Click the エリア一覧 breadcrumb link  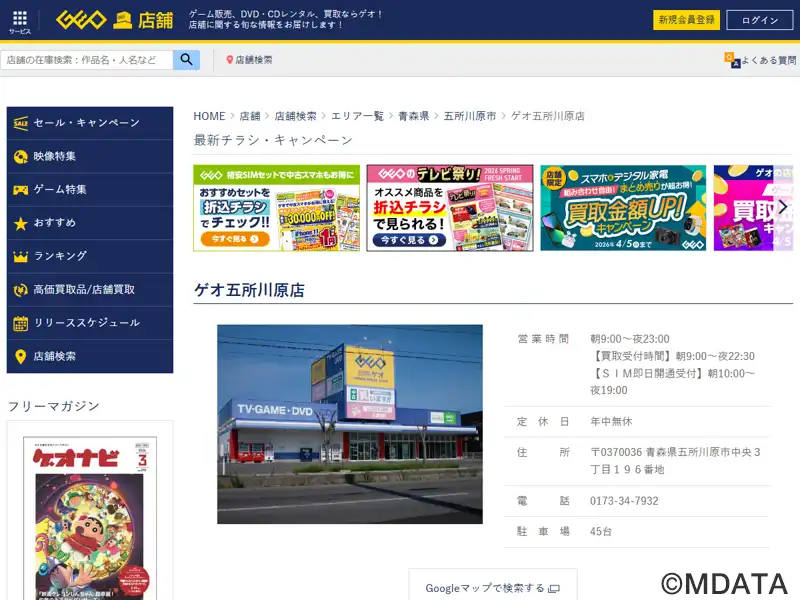357,116
